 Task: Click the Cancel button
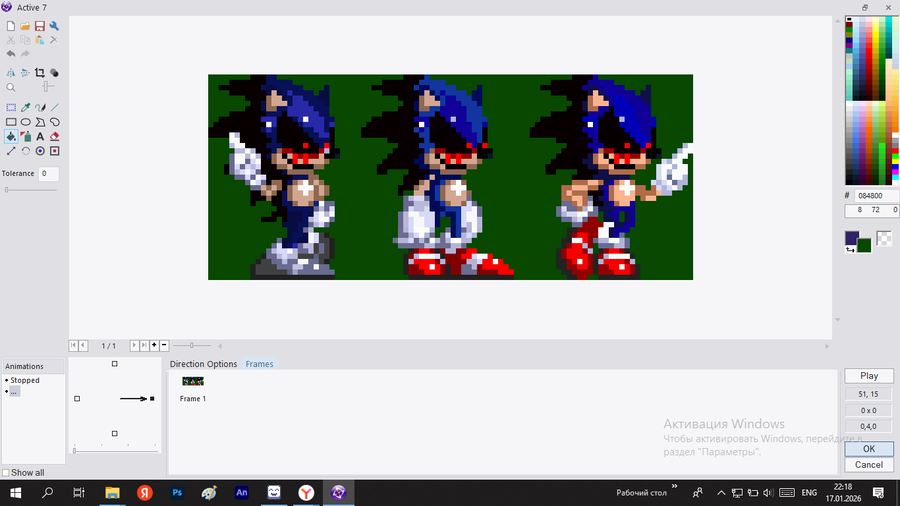click(x=869, y=465)
